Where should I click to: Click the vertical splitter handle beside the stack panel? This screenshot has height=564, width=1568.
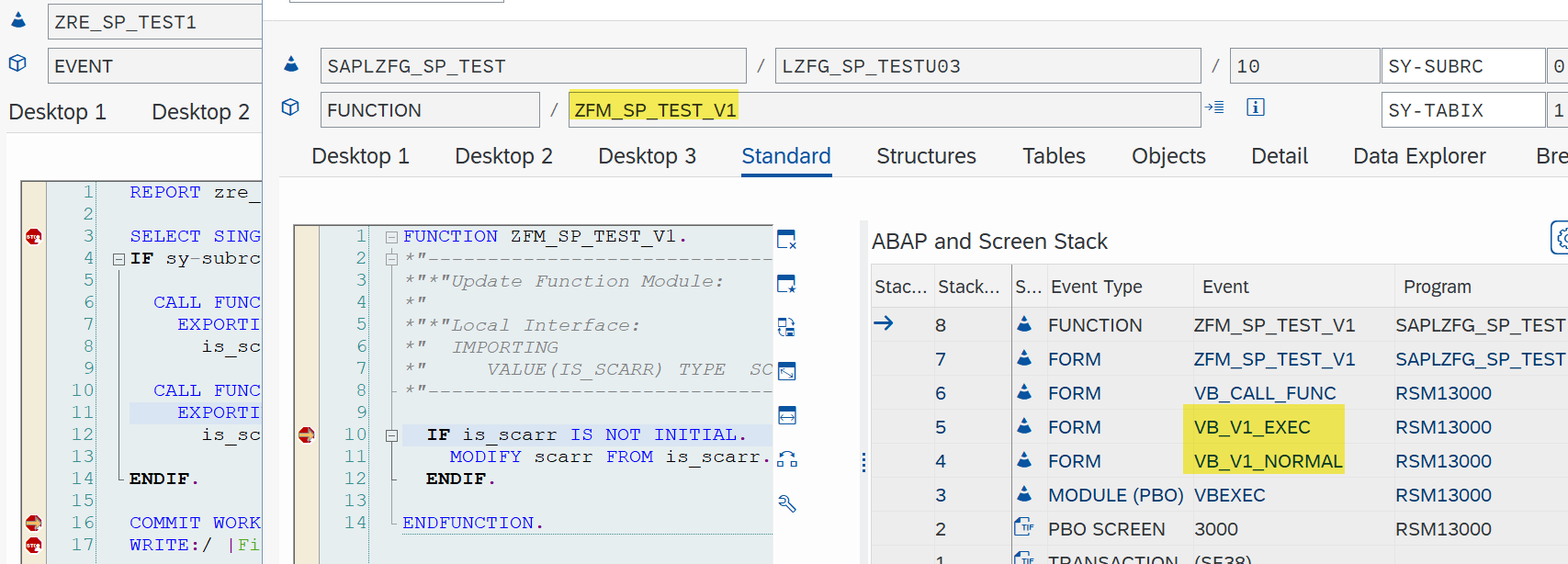[x=863, y=462]
